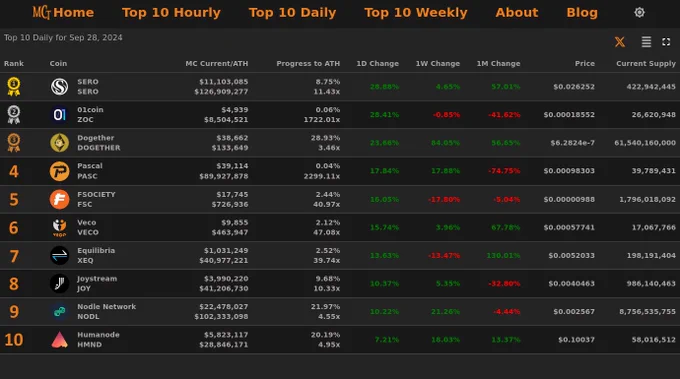
Task: Select Nodle Network progress 21.97%
Action: click(325, 307)
